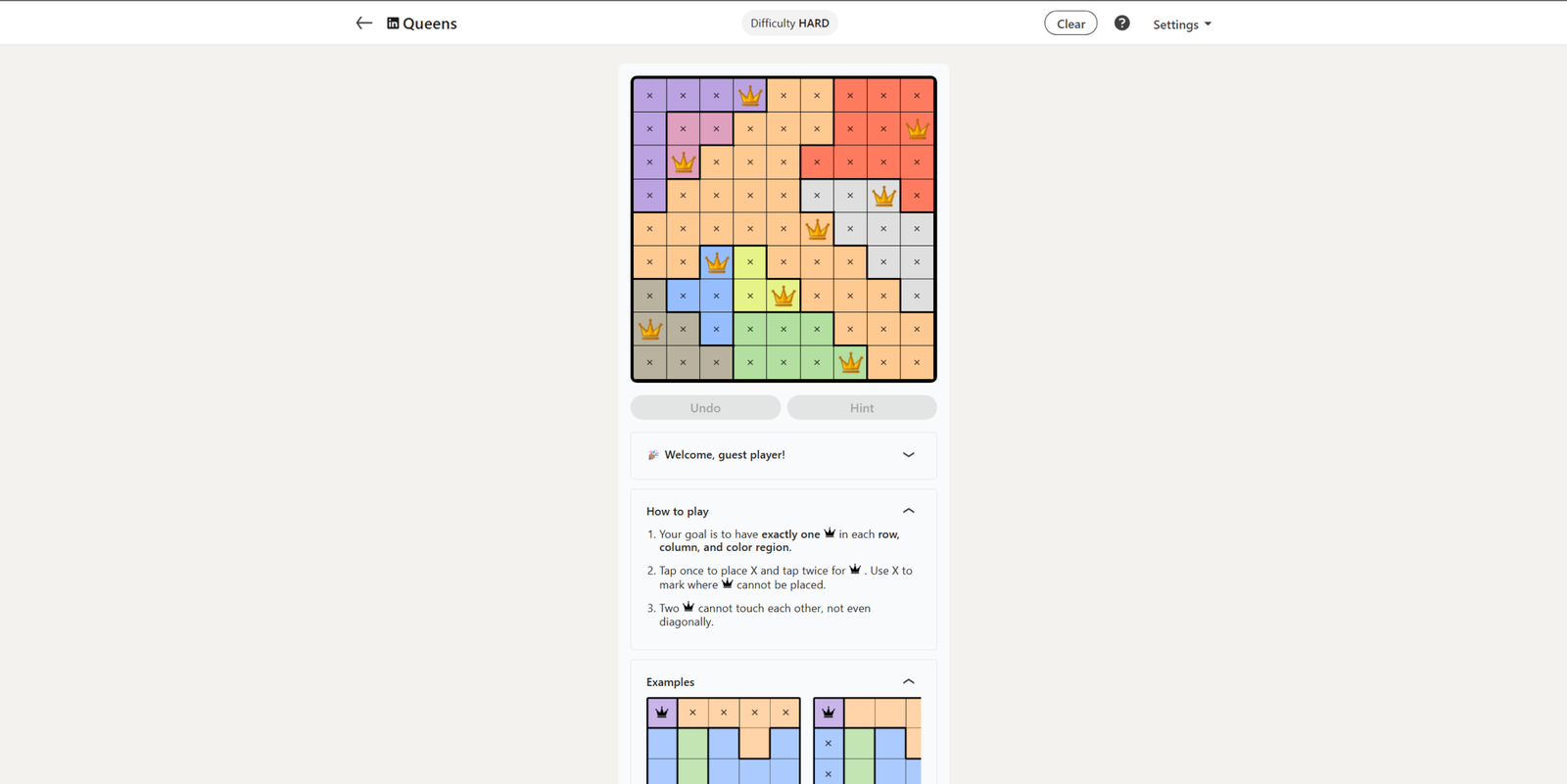Click the back arrow icon
Screen dimensions: 1567x784
363,23
